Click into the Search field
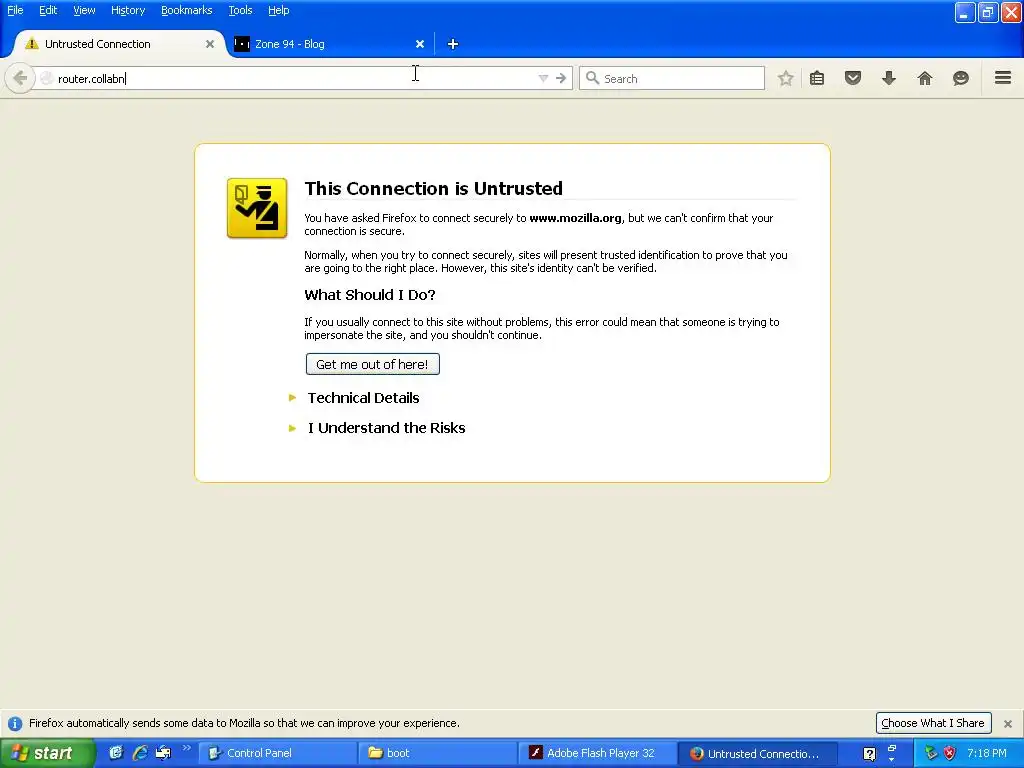Viewport: 1024px width, 768px height. click(672, 78)
